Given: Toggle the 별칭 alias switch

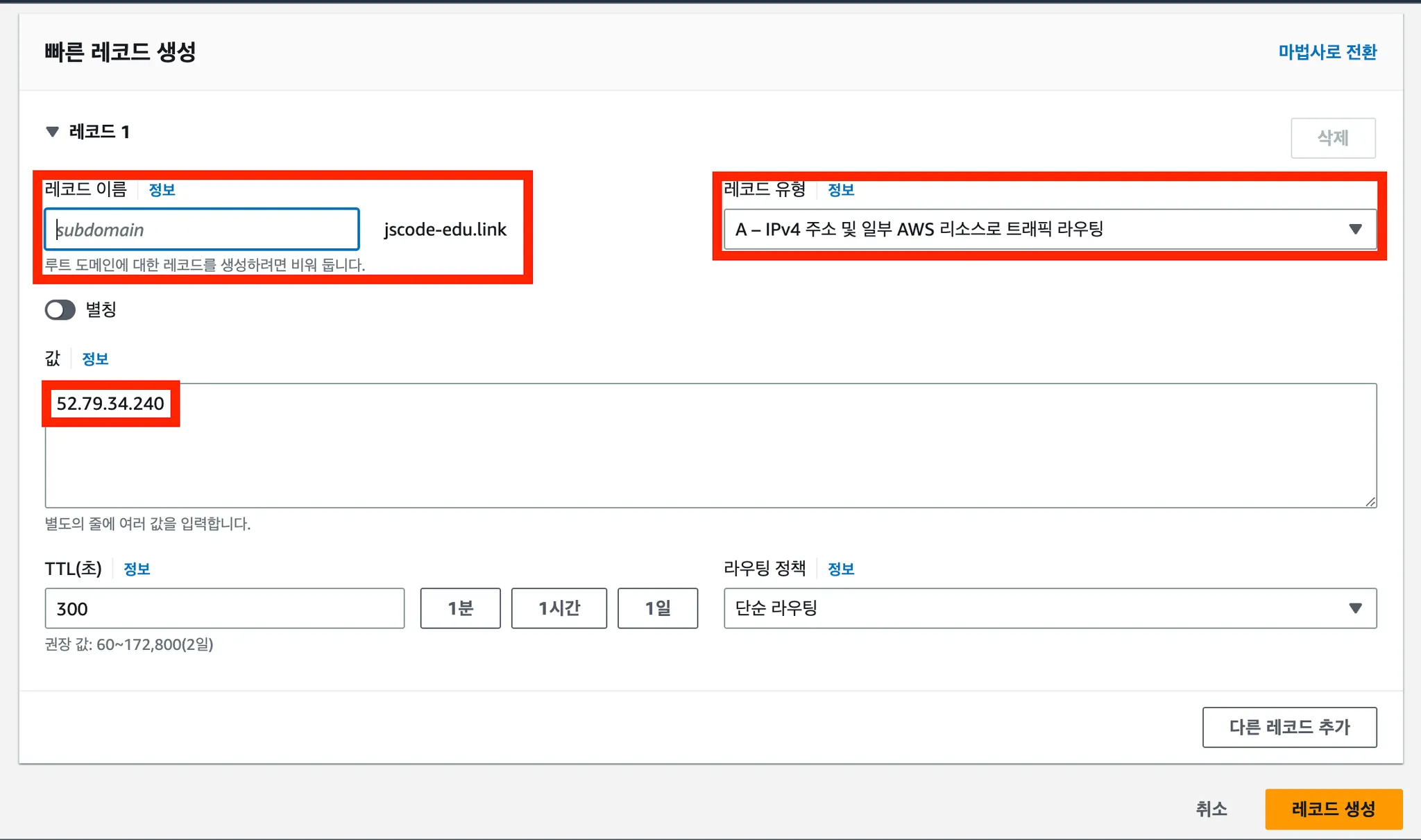Looking at the screenshot, I should point(60,309).
